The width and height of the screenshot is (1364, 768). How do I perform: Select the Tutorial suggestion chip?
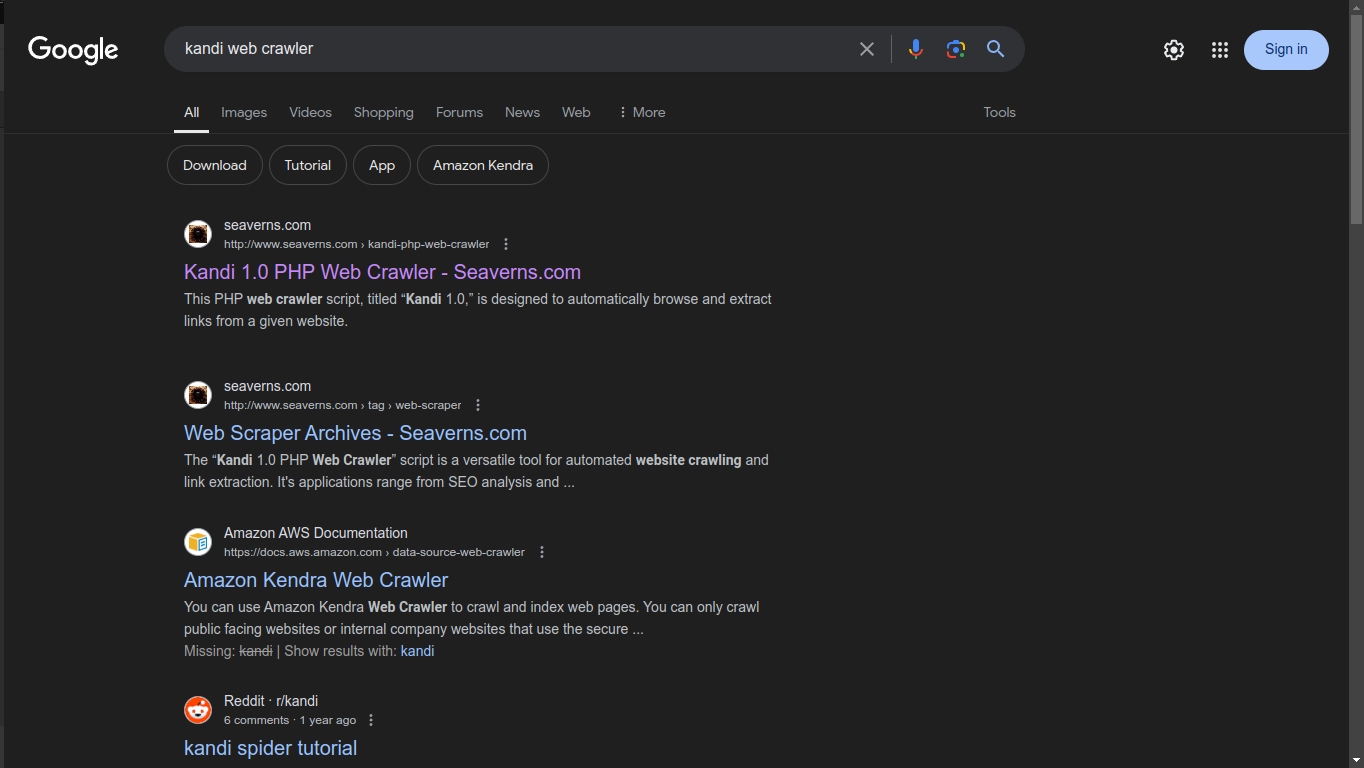(x=308, y=165)
